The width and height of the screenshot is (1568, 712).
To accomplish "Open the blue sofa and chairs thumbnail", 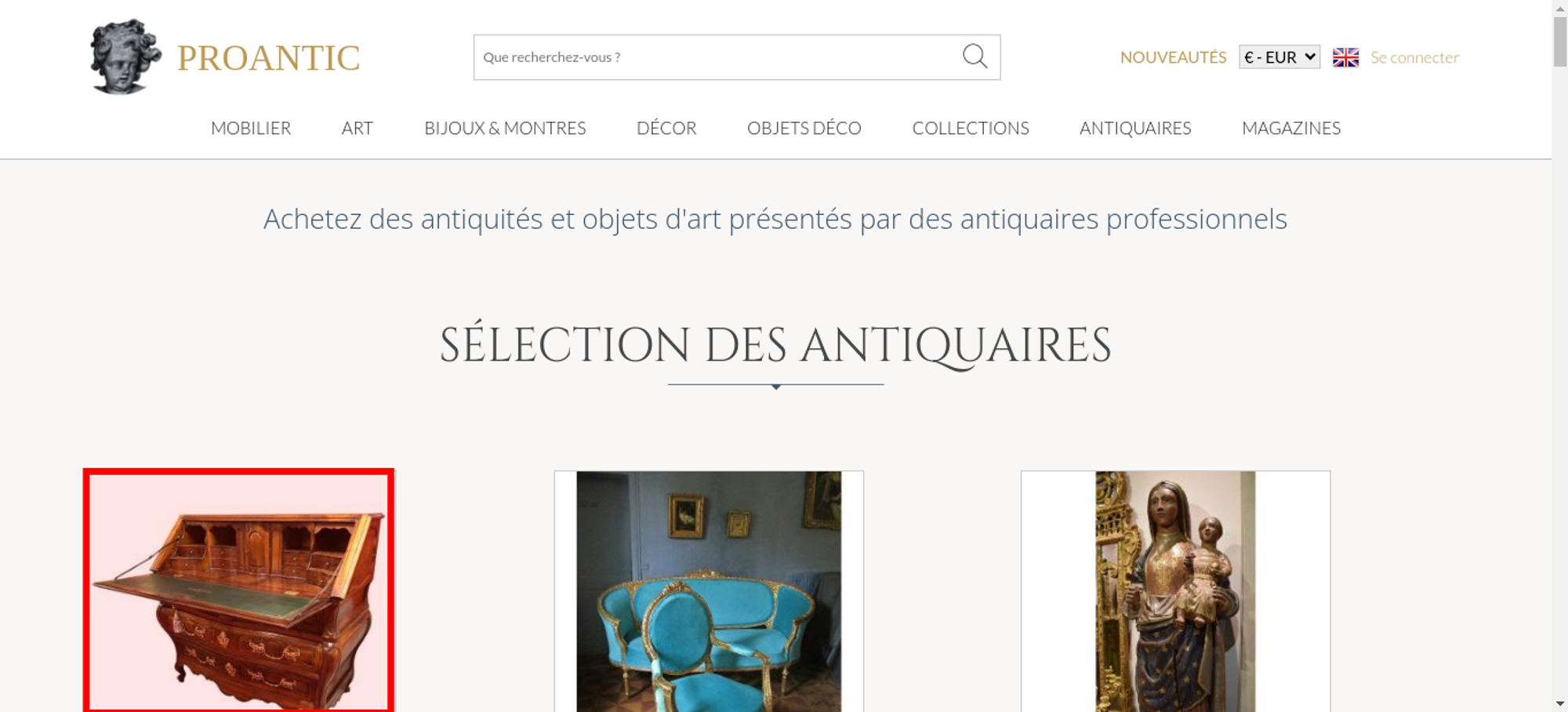I will (x=709, y=591).
